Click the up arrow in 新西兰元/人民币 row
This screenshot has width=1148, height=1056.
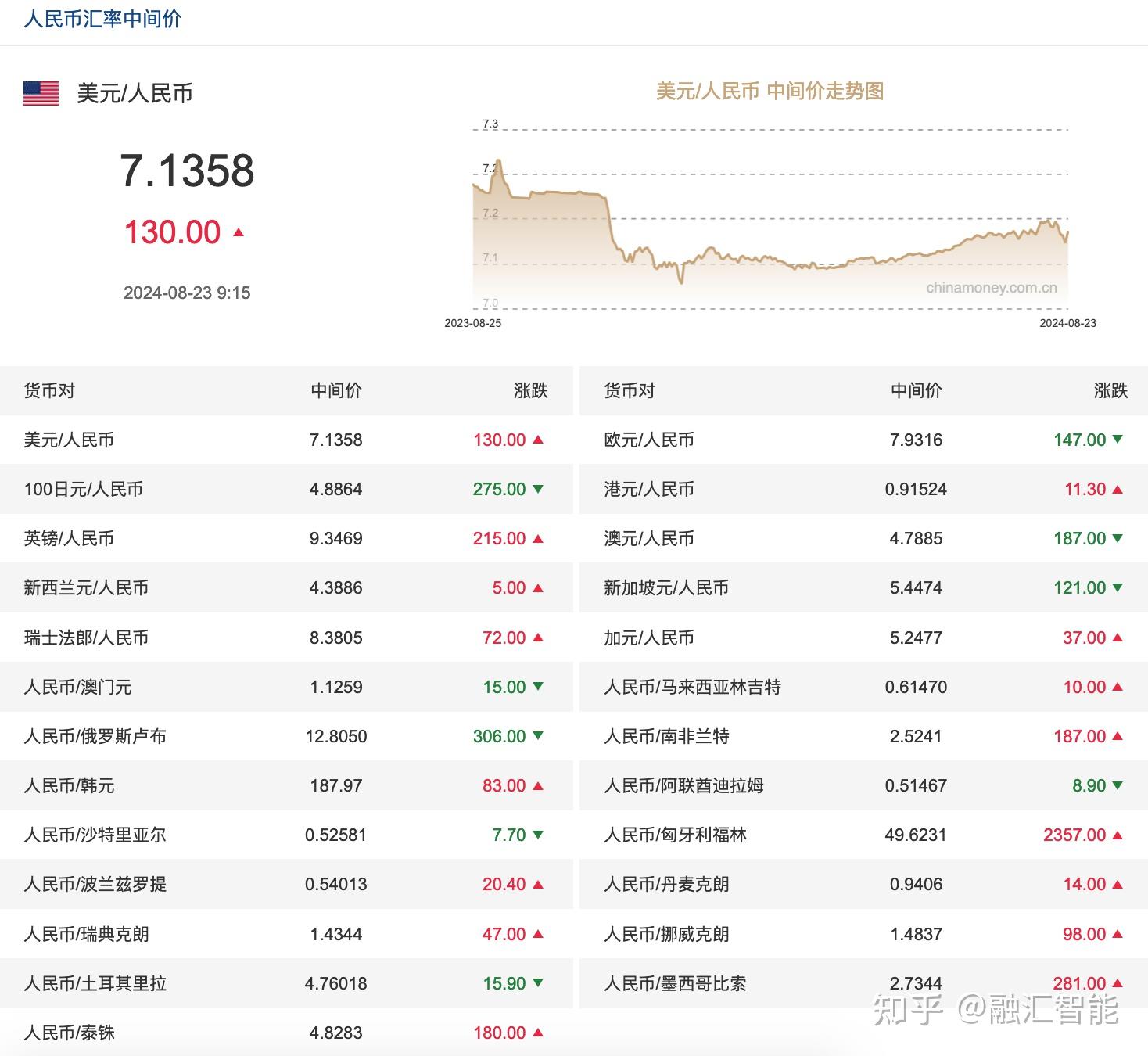coord(538,587)
